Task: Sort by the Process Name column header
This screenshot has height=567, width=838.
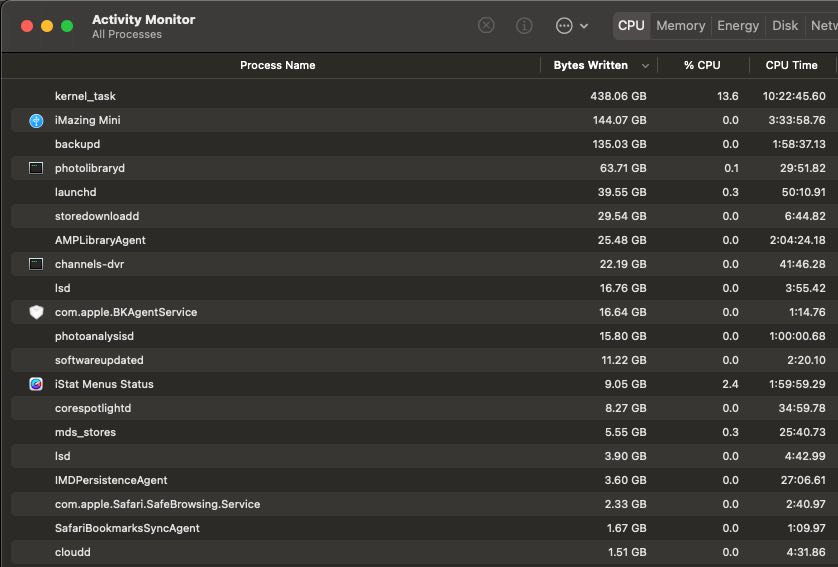Action: 277,65
